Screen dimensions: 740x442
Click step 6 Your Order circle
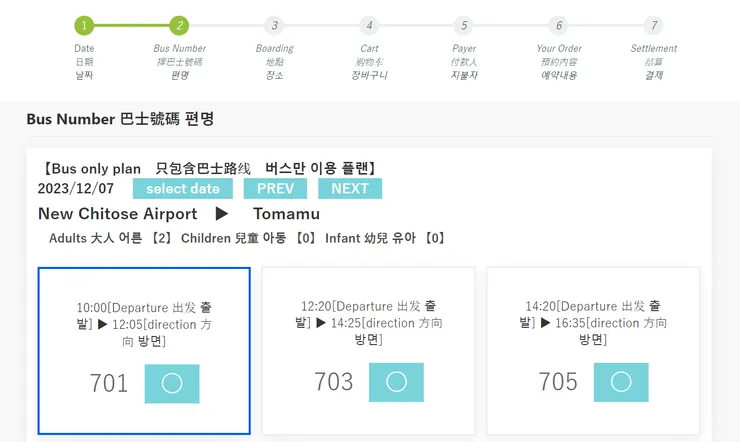(x=559, y=25)
